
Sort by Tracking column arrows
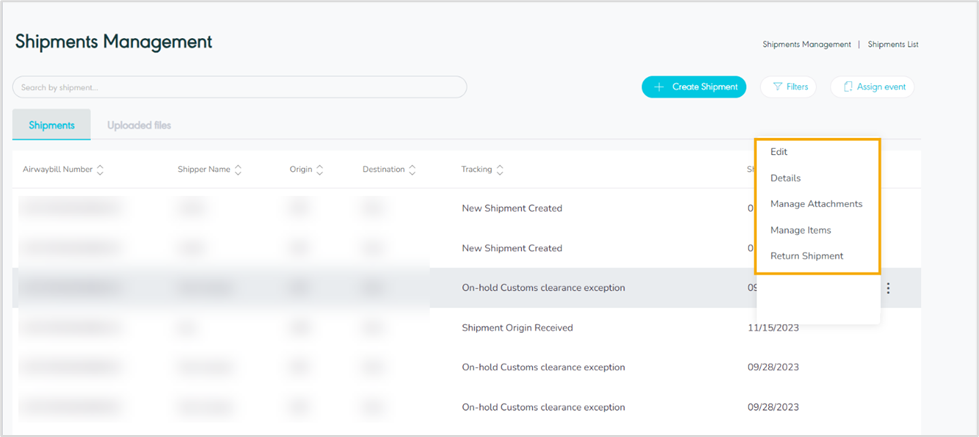500,170
